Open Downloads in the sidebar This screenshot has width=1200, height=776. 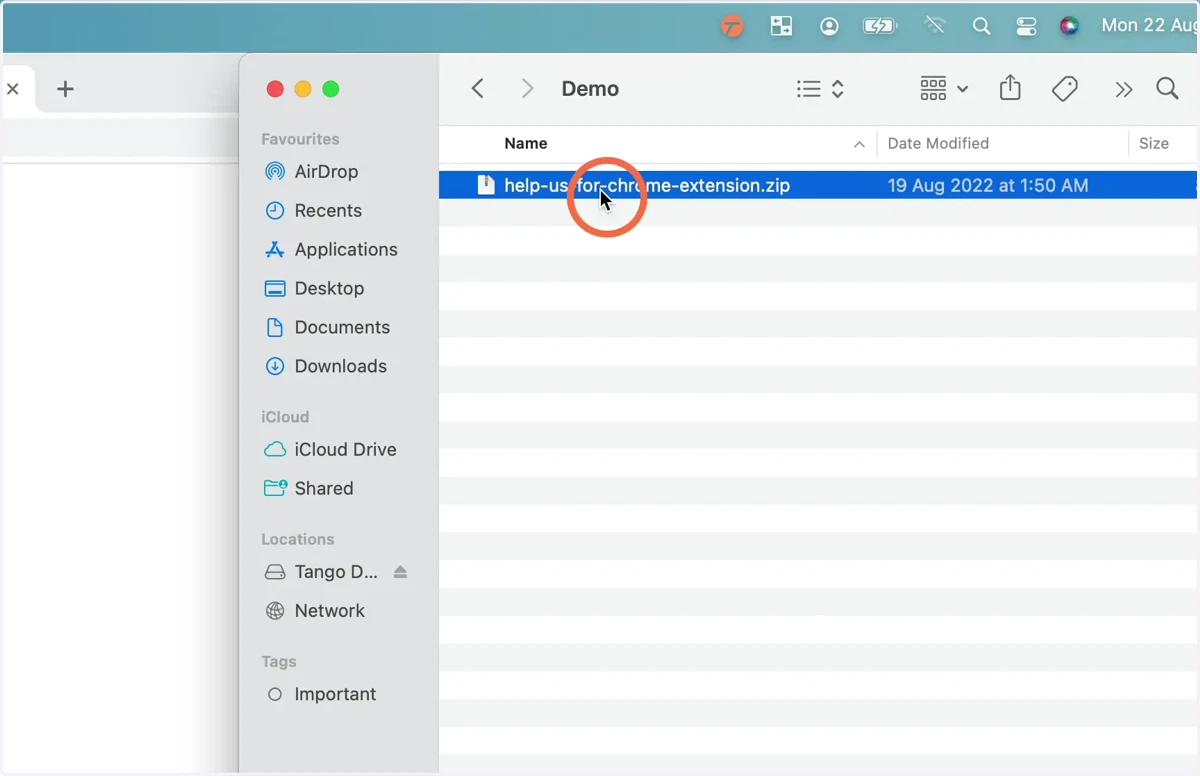click(x=325, y=367)
